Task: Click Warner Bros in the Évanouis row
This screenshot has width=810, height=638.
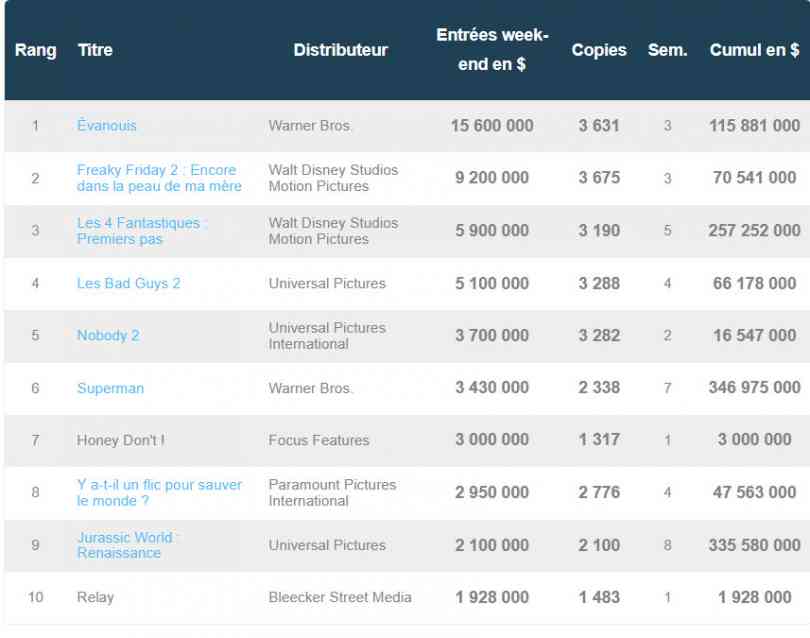Action: (x=309, y=126)
